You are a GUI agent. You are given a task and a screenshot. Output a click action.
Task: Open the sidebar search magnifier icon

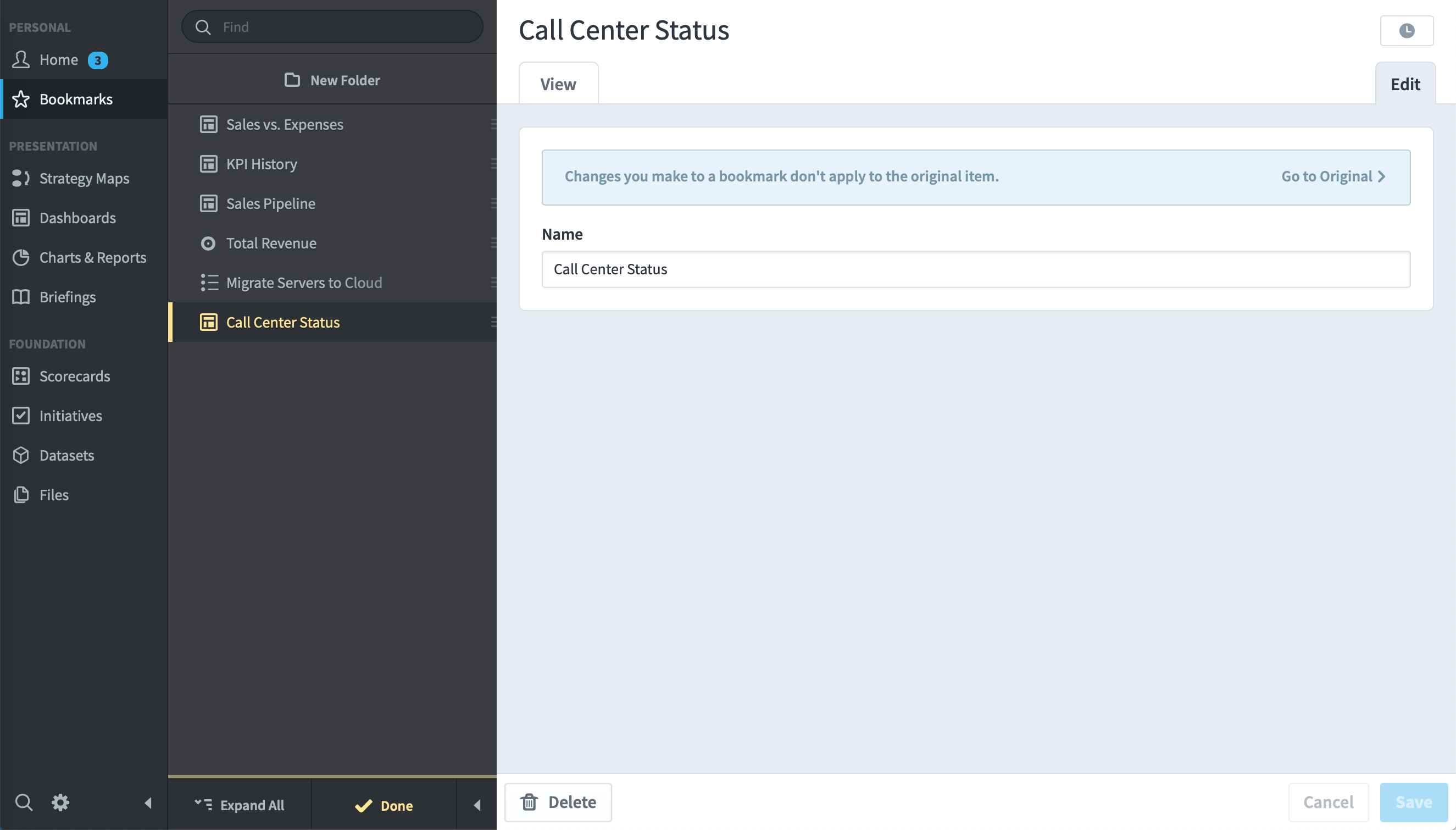24,803
